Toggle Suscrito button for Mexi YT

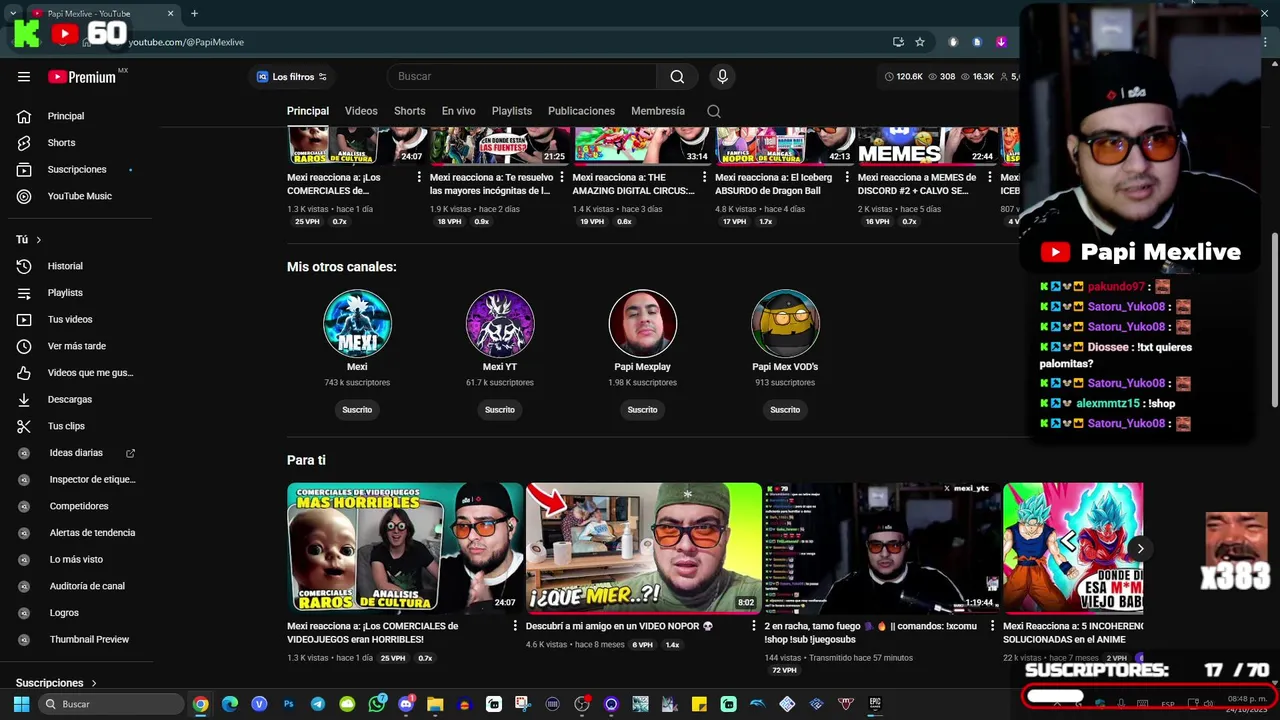pos(500,410)
